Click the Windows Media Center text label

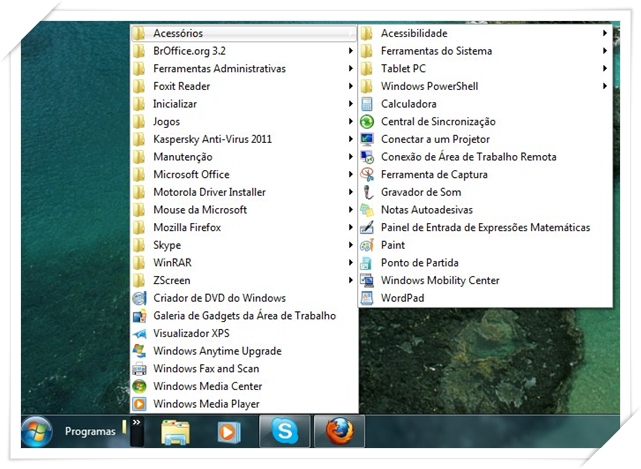[x=208, y=386]
